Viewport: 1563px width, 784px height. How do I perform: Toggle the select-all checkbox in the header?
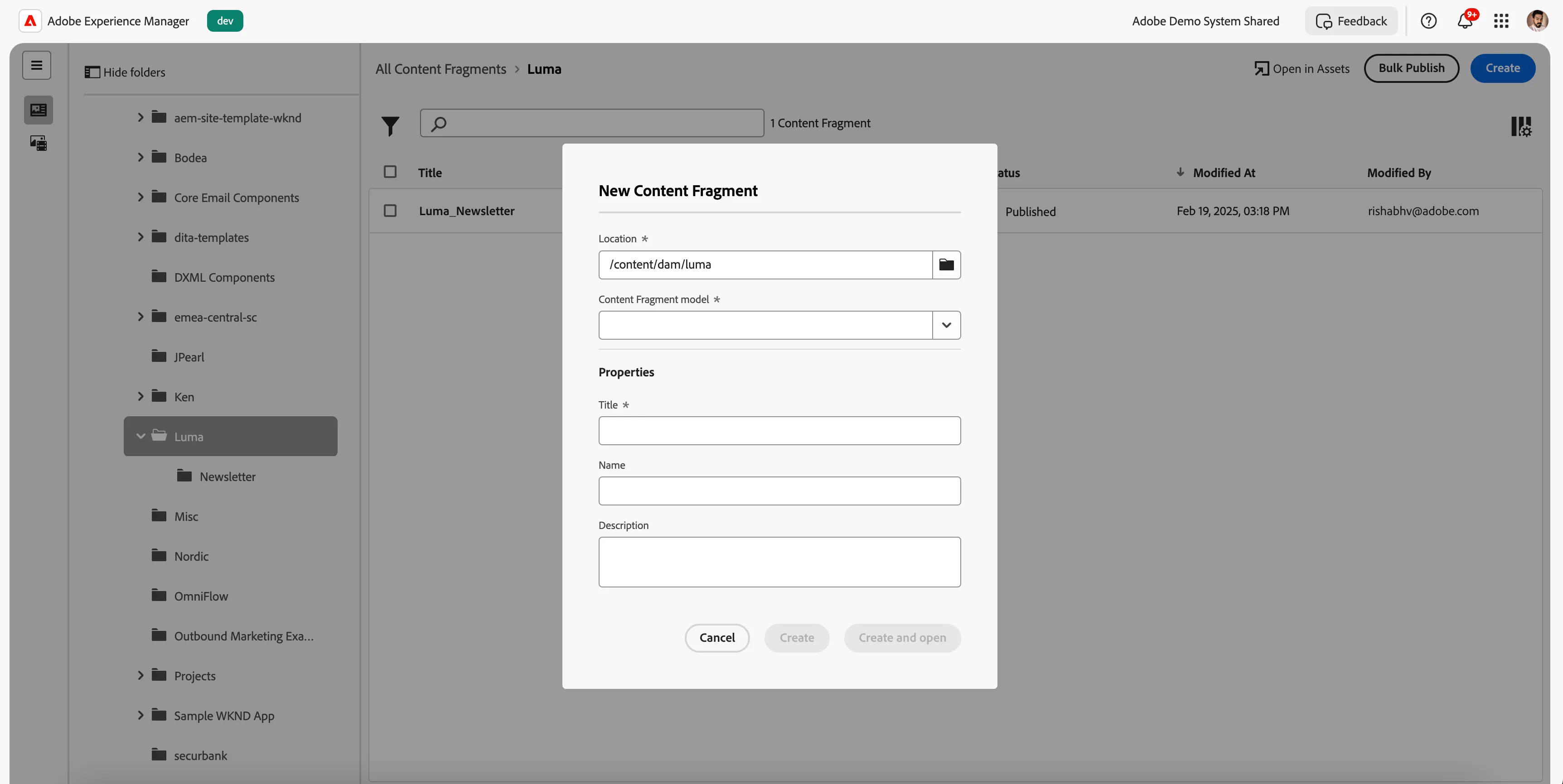click(x=390, y=172)
